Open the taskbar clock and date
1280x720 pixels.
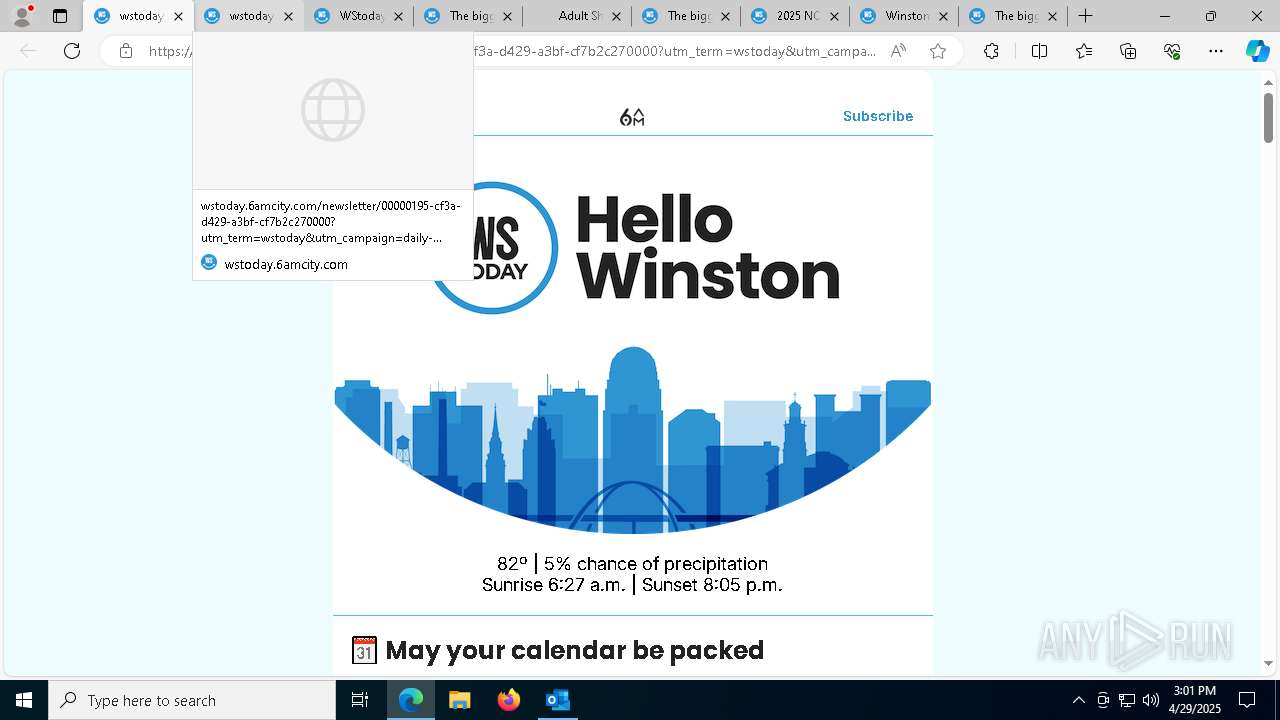click(x=1195, y=700)
